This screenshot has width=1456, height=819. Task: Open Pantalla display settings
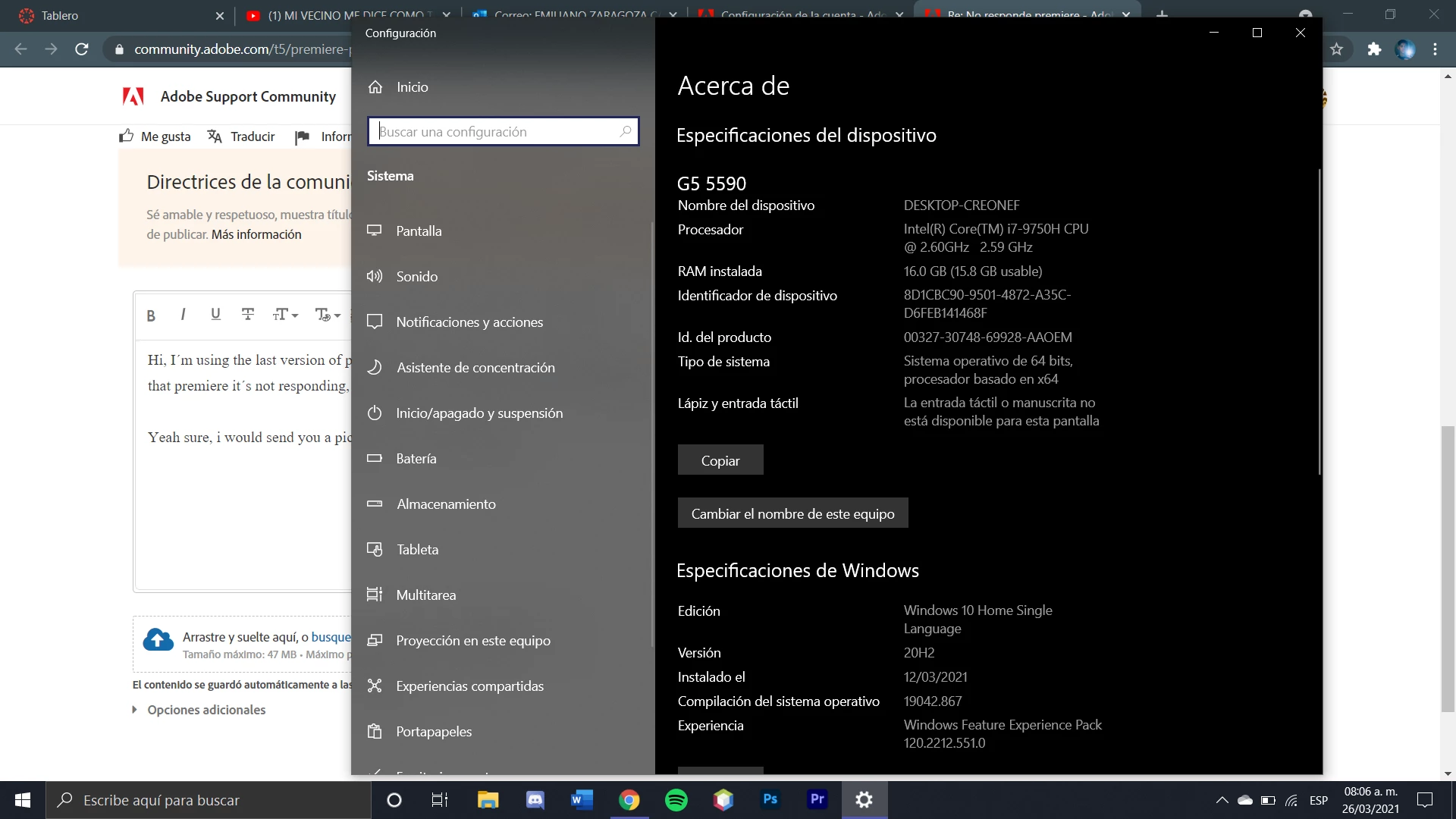(x=419, y=231)
